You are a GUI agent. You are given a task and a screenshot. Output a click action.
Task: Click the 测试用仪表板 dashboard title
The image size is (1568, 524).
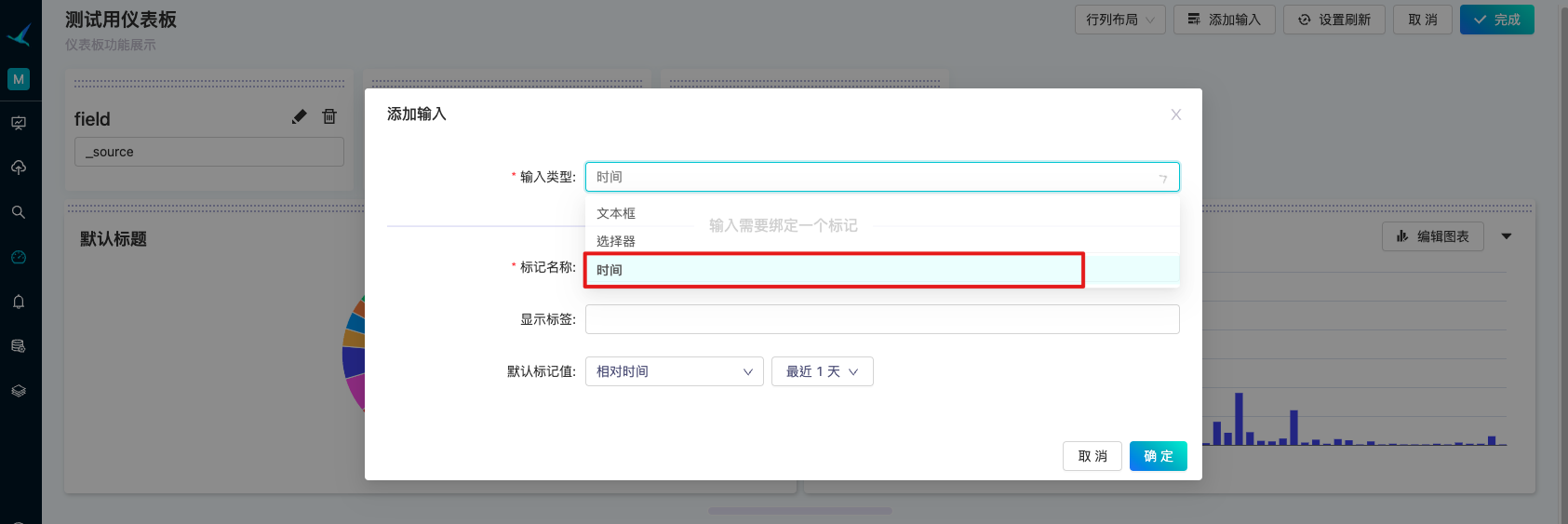[121, 20]
